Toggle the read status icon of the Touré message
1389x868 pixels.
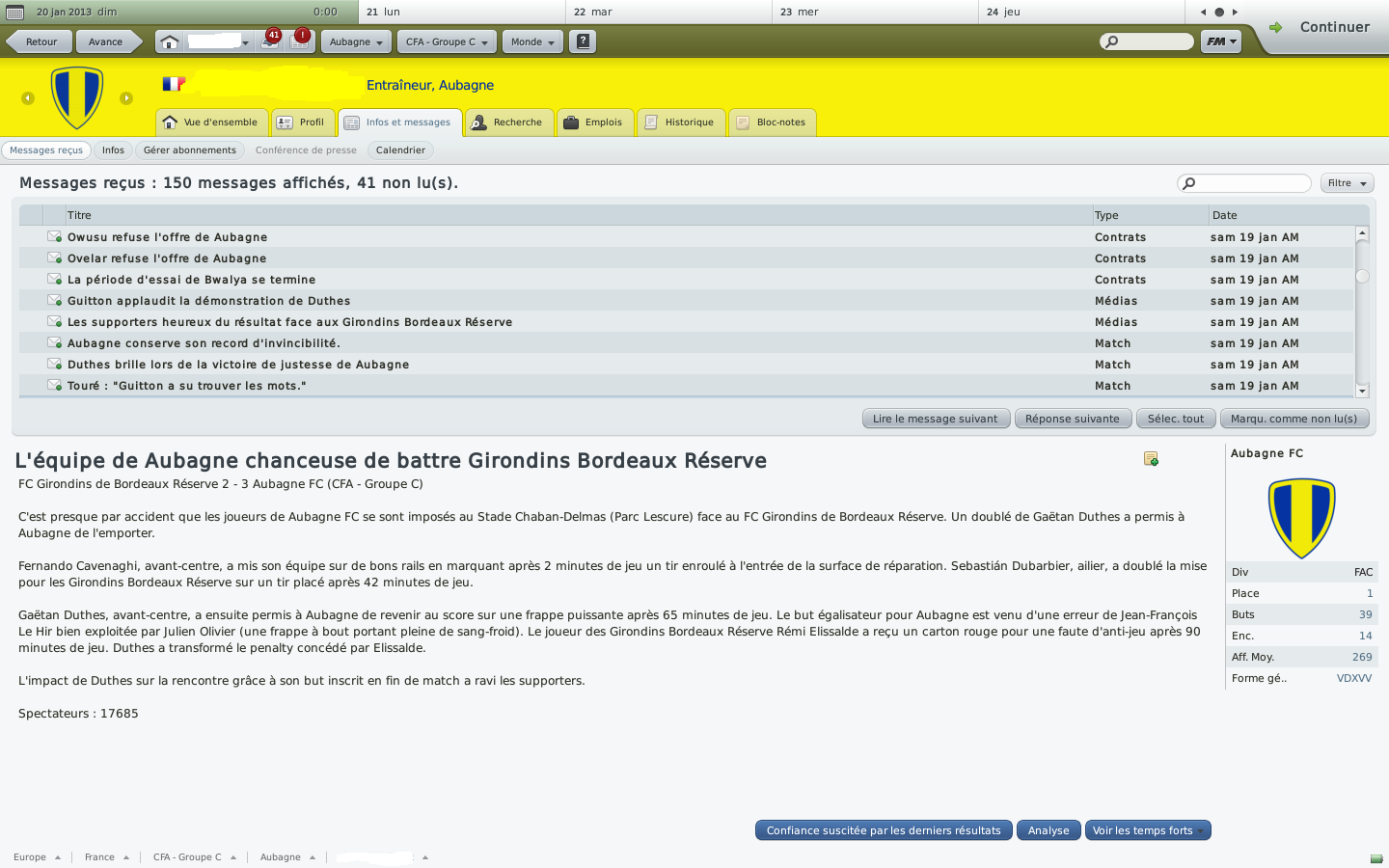[x=55, y=385]
